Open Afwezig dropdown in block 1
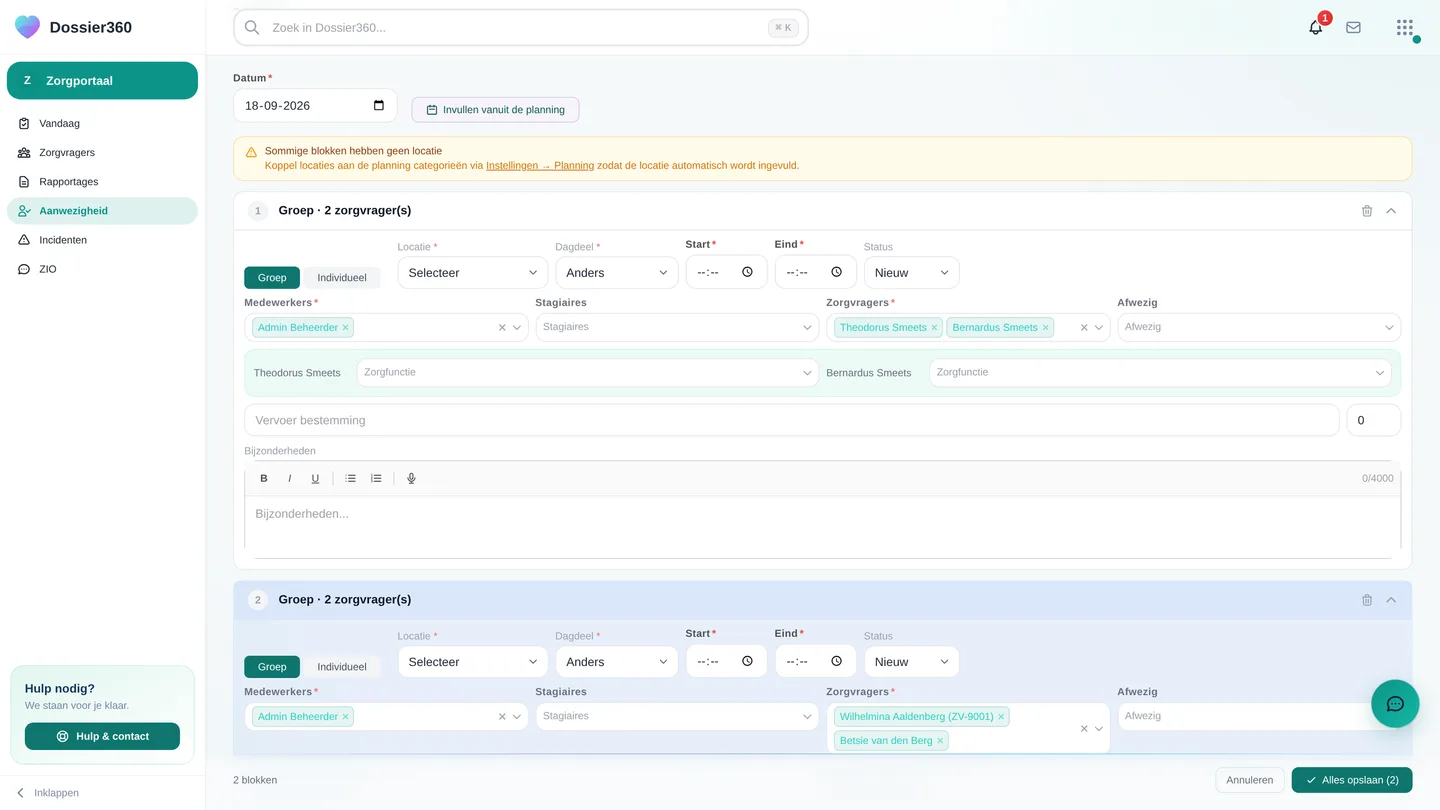Image resolution: width=1440 pixels, height=810 pixels. pyautogui.click(x=1259, y=327)
